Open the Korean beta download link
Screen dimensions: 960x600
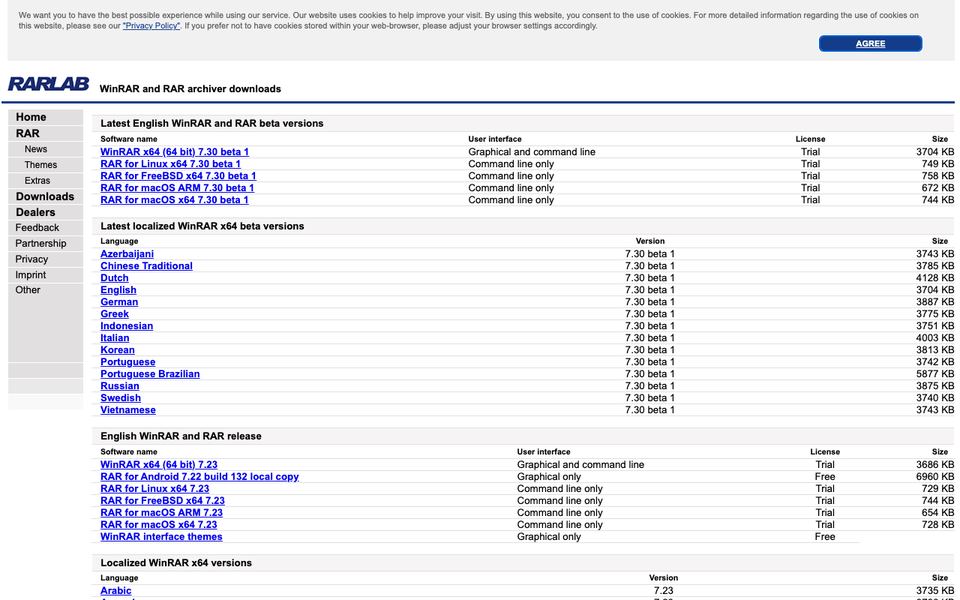point(118,350)
